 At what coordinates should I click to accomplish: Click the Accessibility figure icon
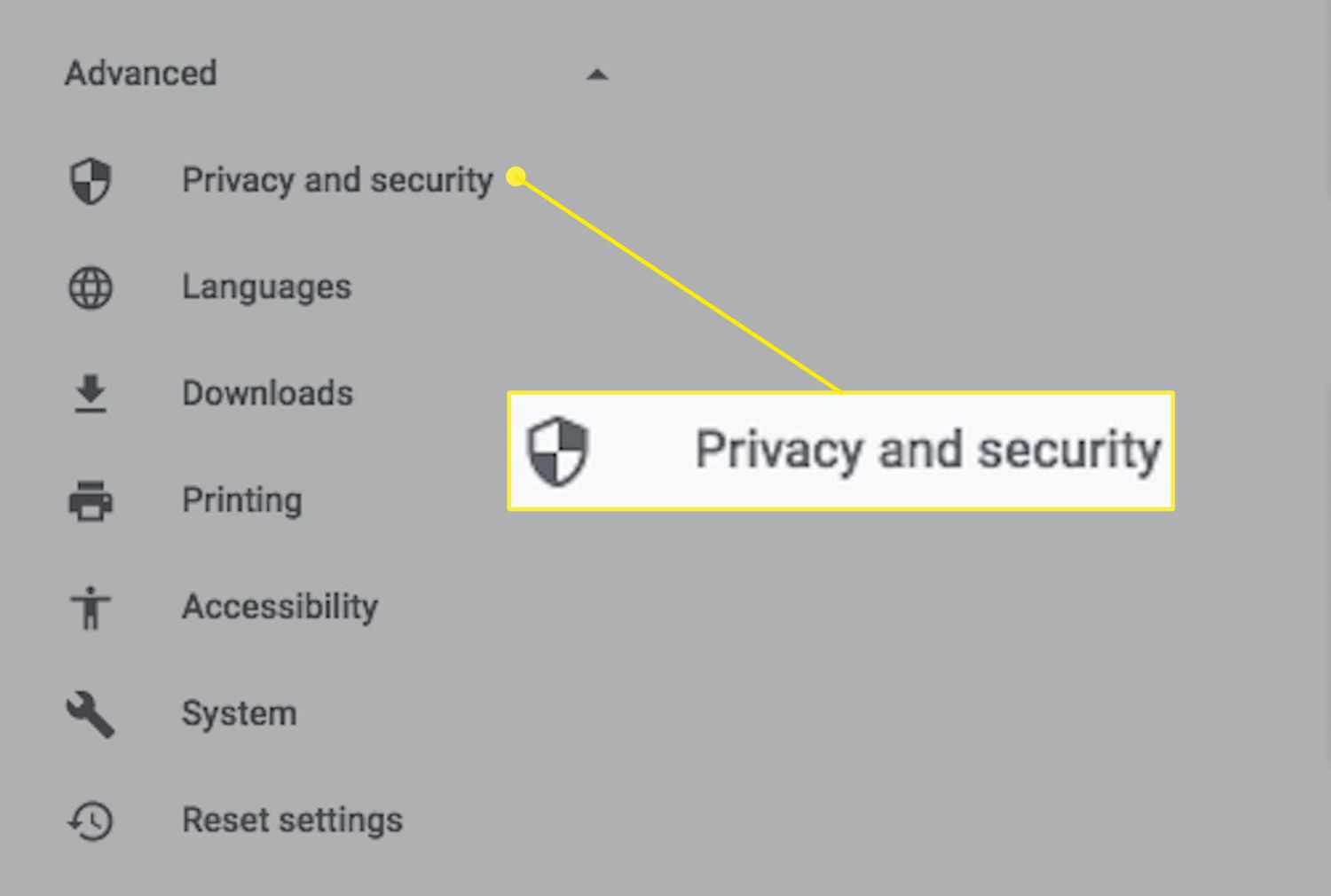tap(91, 608)
